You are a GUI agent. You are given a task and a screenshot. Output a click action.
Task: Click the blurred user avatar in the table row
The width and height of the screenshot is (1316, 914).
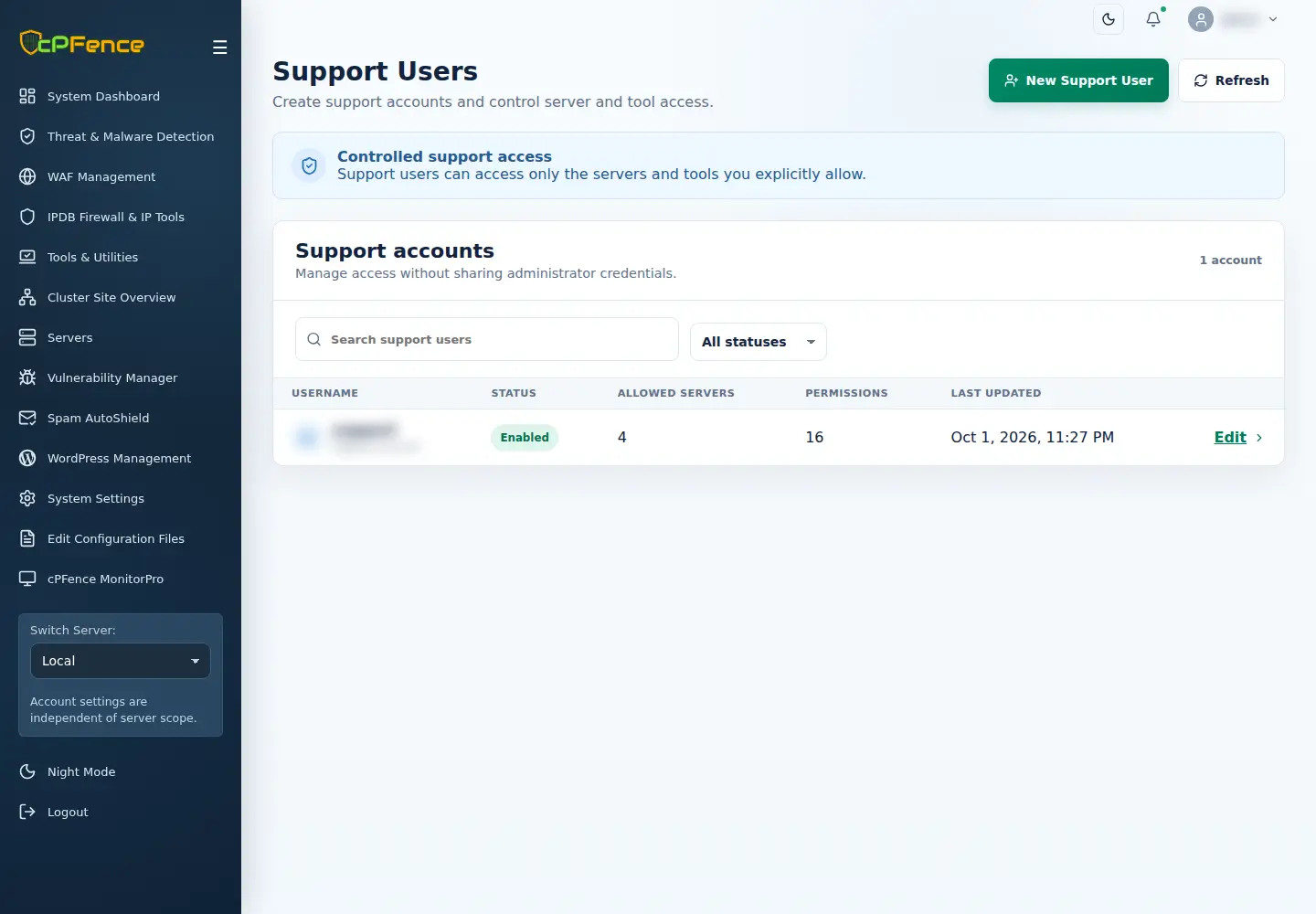pos(307,437)
